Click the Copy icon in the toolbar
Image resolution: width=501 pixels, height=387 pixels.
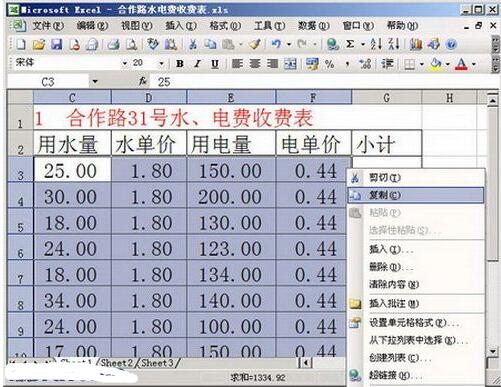click(x=210, y=44)
